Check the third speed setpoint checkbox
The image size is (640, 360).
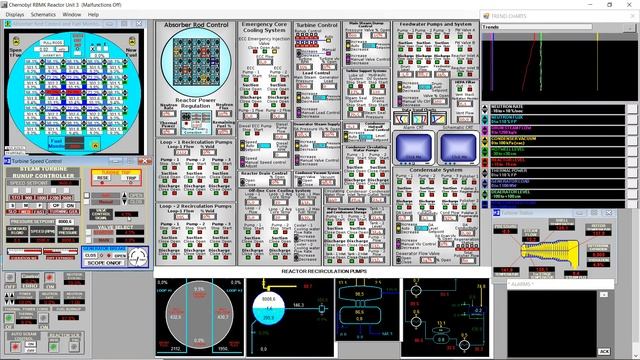40,191
